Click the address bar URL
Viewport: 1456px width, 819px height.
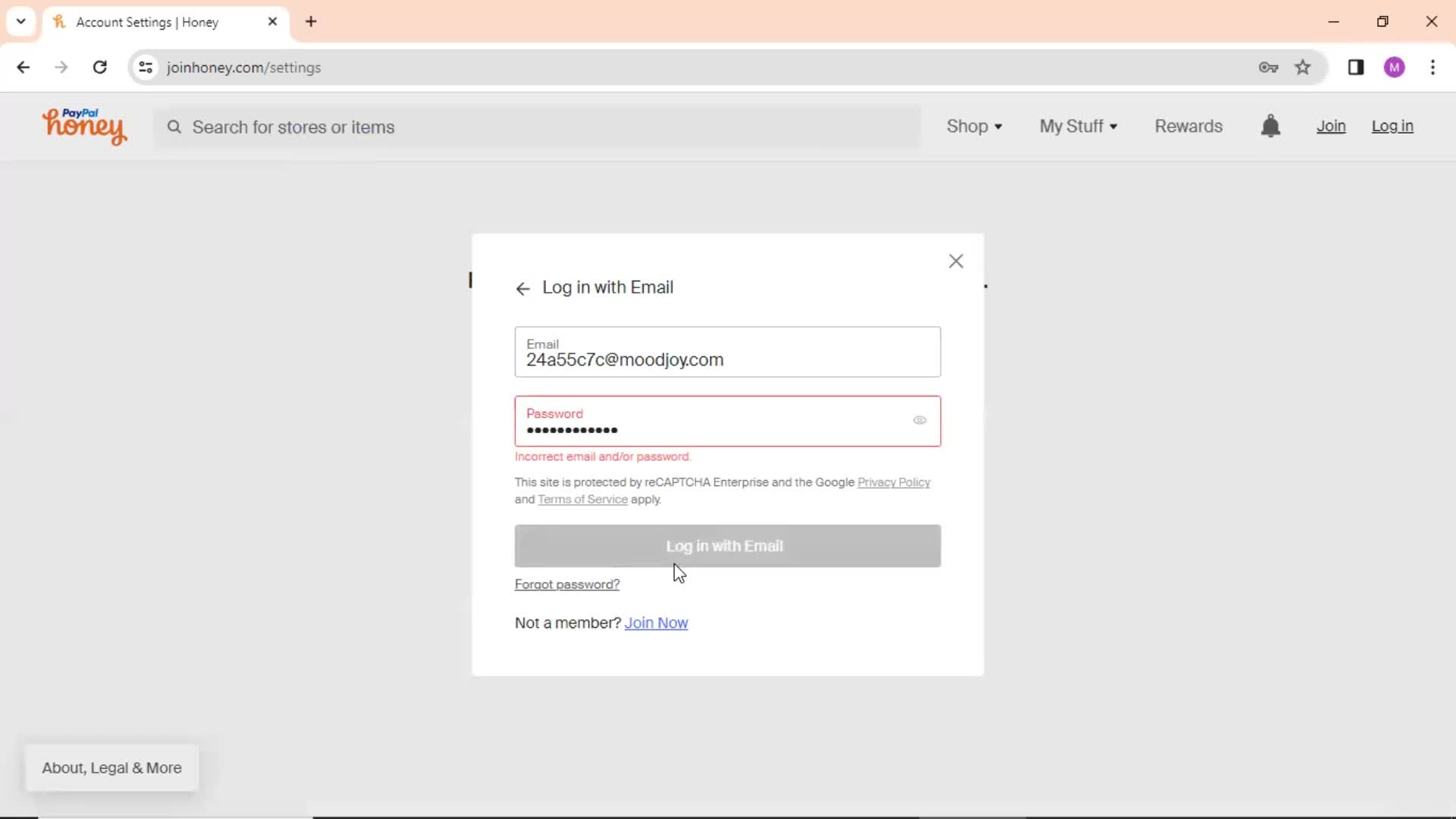[x=243, y=67]
